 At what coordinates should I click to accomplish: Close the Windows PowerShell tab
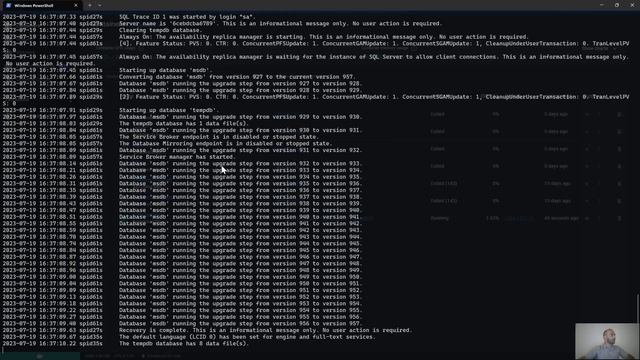click(76, 5)
